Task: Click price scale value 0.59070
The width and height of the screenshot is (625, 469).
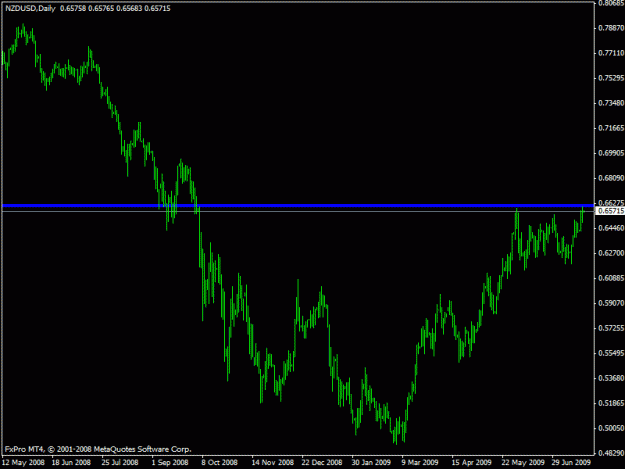Action: click(611, 303)
